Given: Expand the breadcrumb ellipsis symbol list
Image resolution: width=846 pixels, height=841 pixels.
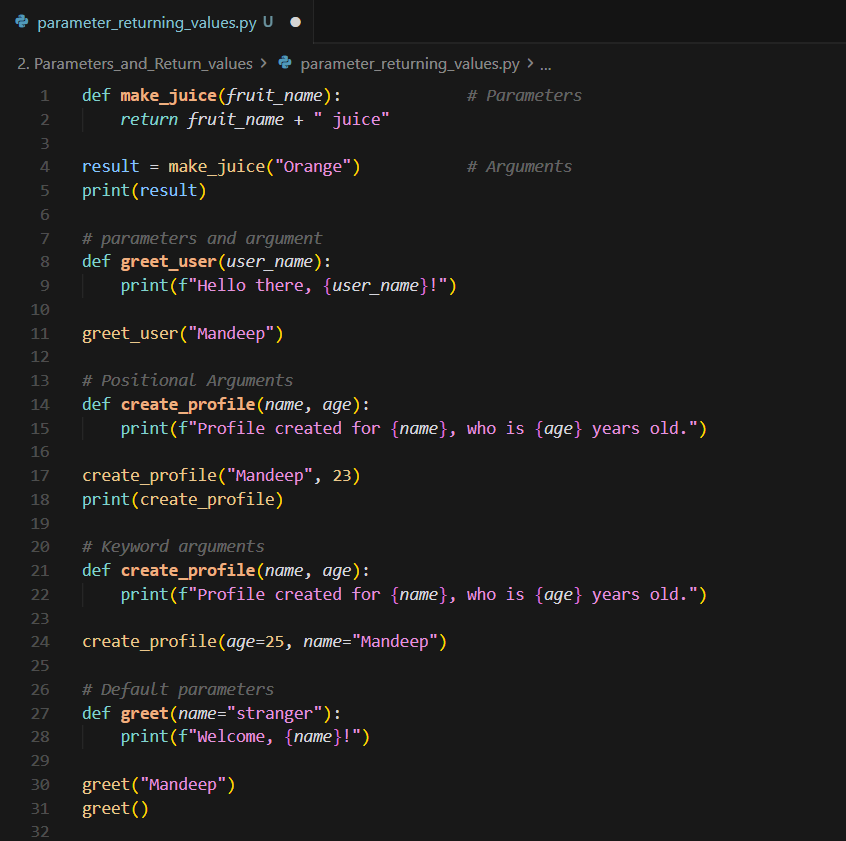Looking at the screenshot, I should 545,64.
